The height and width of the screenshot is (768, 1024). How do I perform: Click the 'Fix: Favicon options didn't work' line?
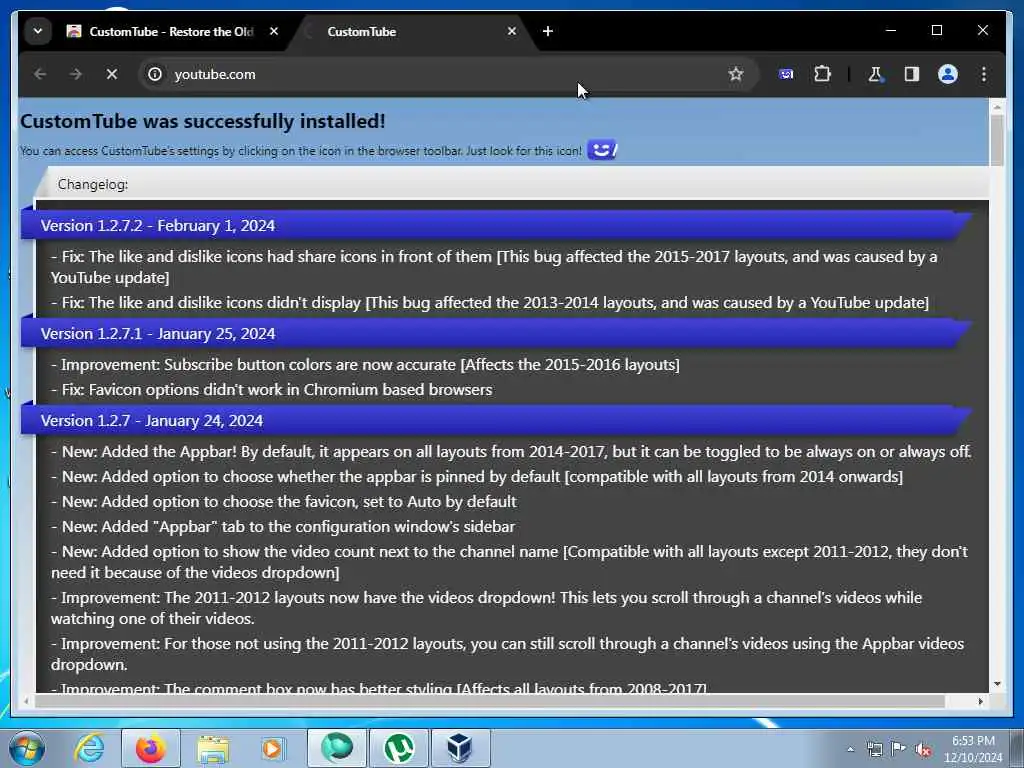[x=272, y=390]
